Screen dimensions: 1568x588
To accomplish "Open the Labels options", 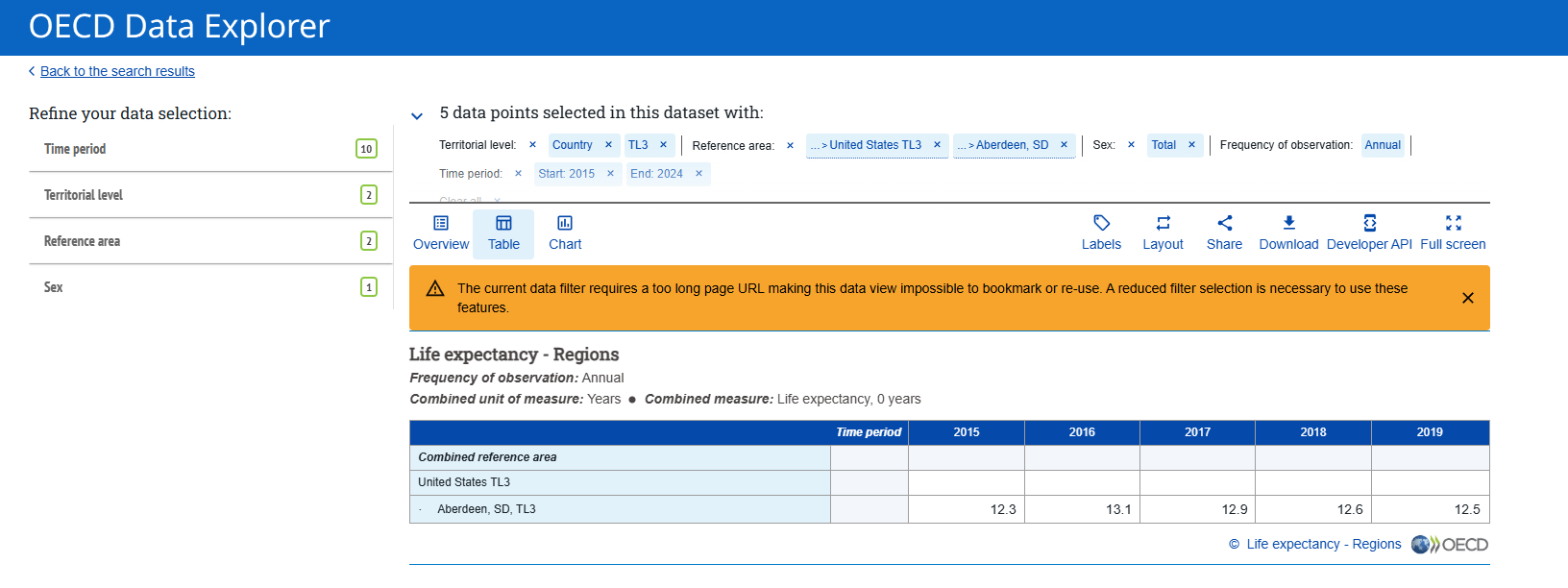I will (x=1101, y=233).
